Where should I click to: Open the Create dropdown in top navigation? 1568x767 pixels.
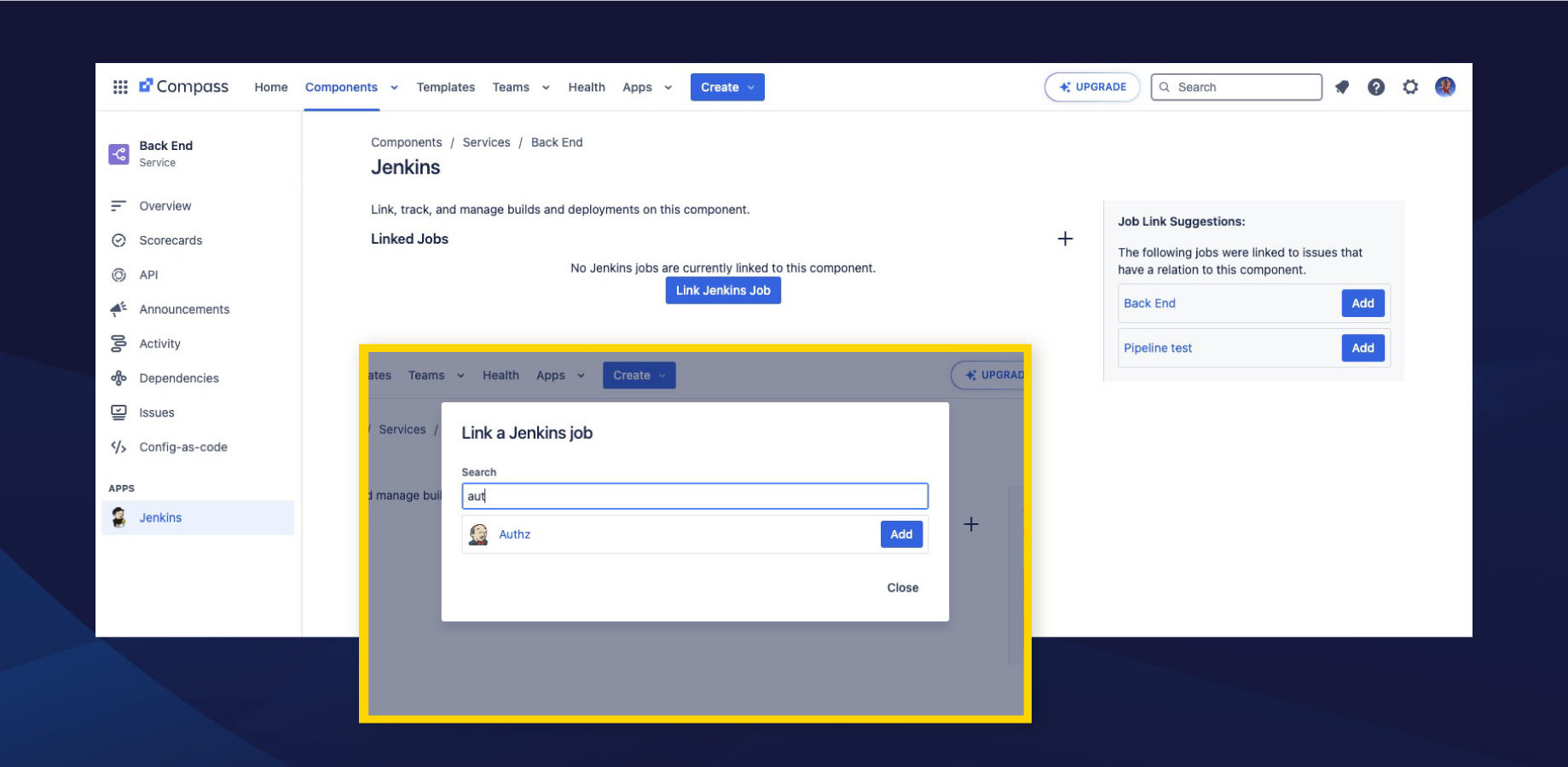tap(727, 87)
